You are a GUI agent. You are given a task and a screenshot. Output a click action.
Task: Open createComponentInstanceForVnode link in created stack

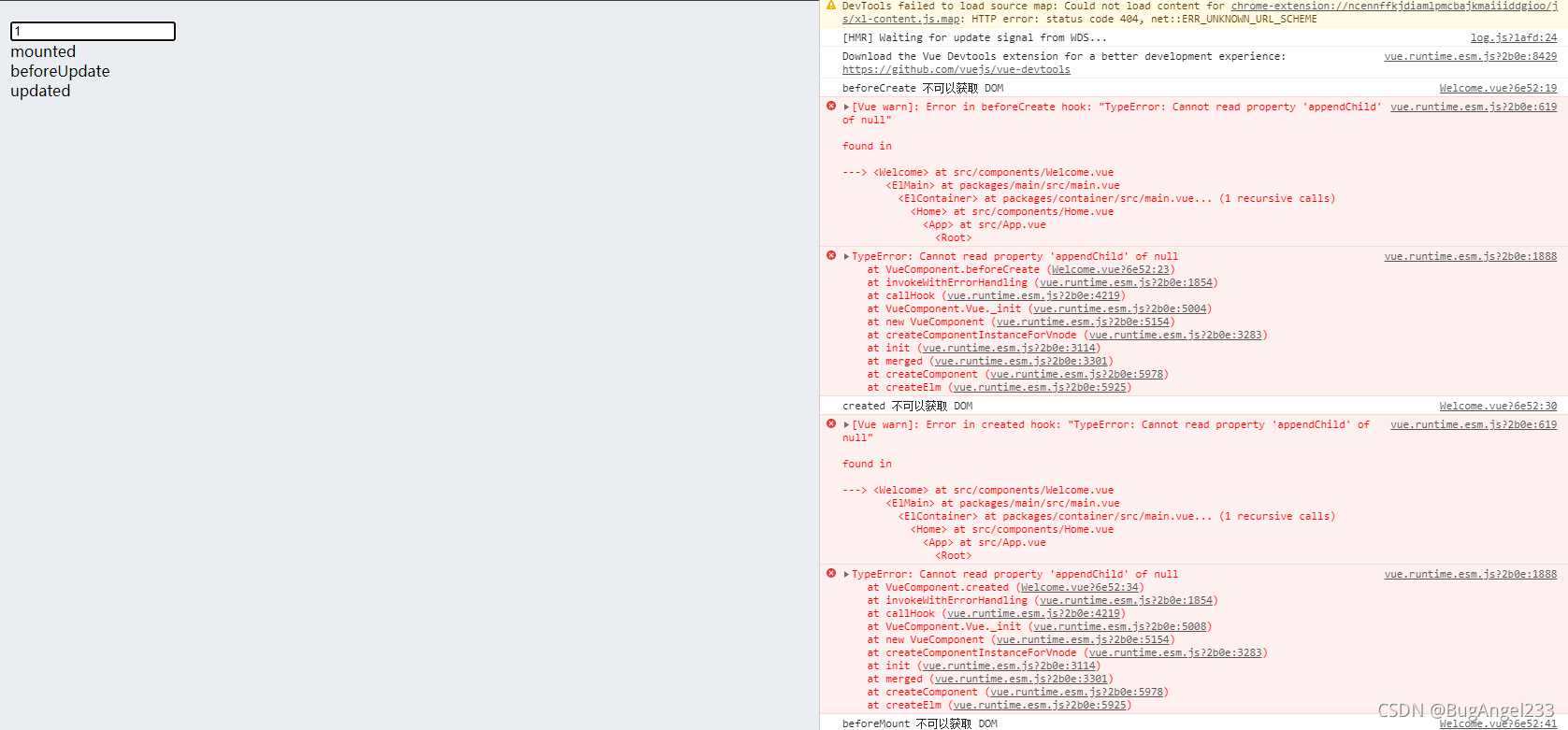1175,653
